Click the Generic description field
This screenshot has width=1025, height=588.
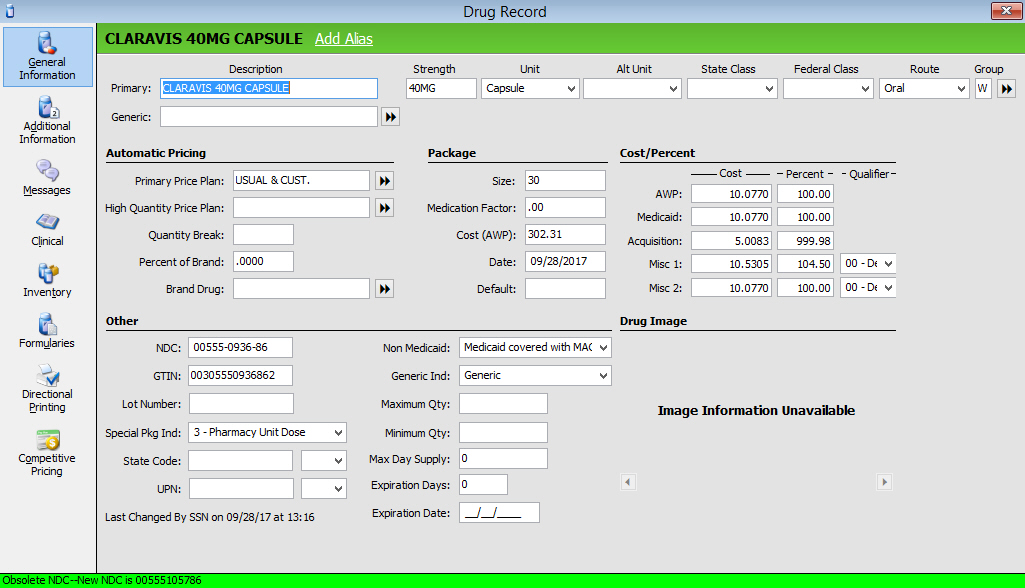point(269,117)
